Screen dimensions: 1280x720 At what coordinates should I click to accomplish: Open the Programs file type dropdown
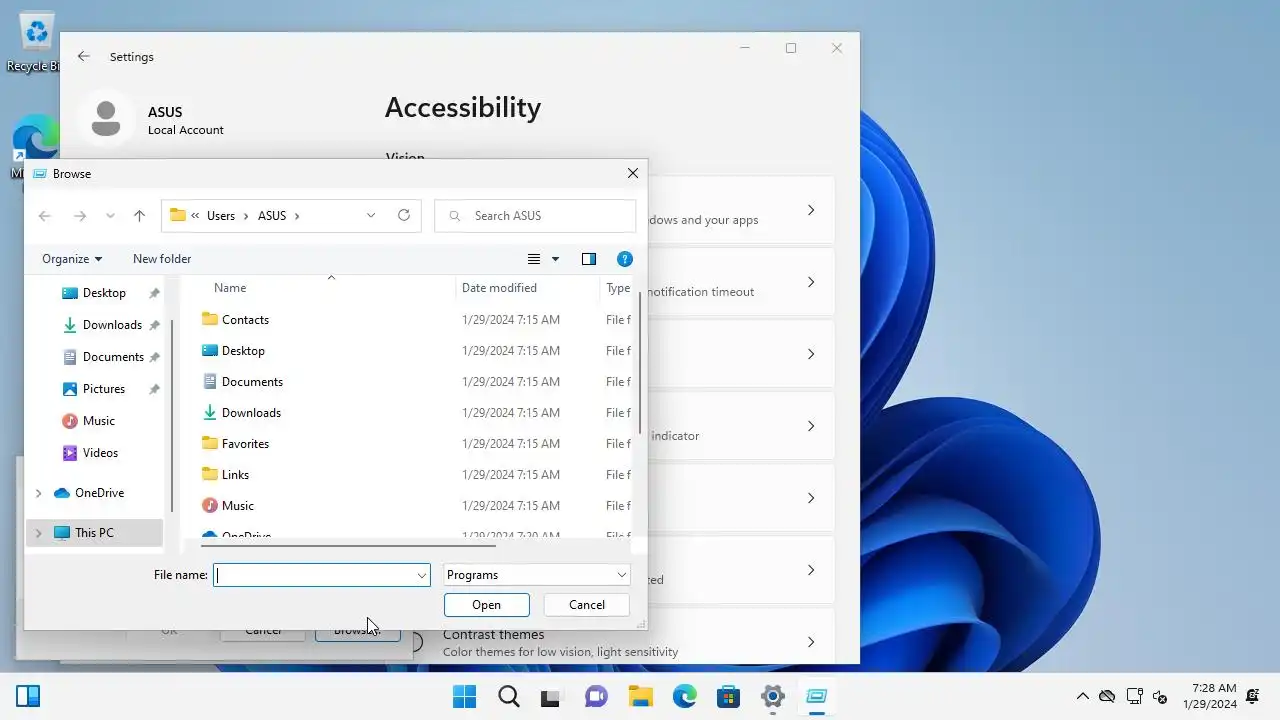[537, 575]
